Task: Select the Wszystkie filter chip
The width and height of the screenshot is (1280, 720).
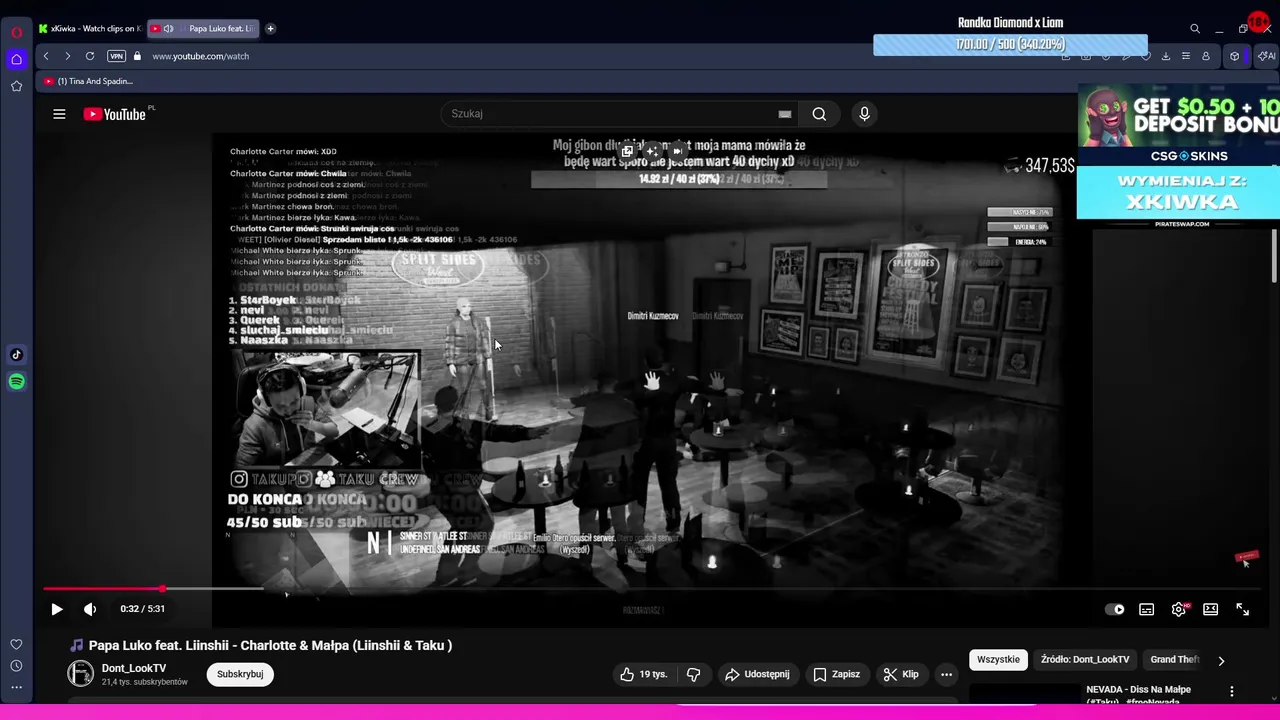Action: [x=998, y=659]
